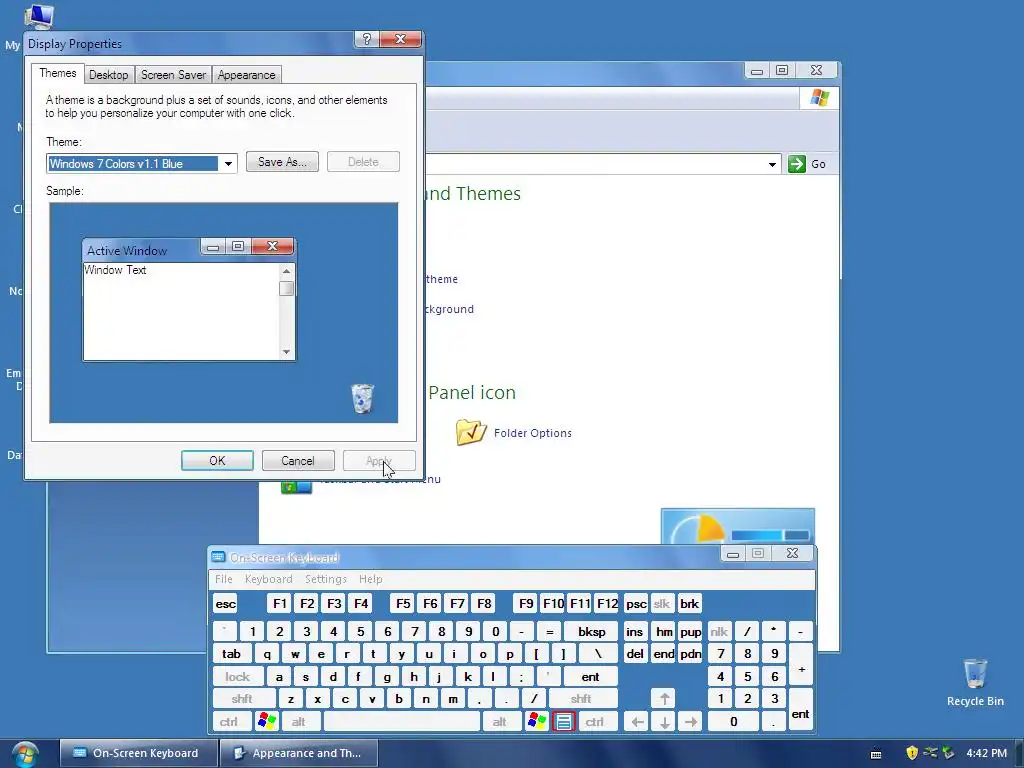Click Folder Options icon in Control Panel

click(471, 432)
